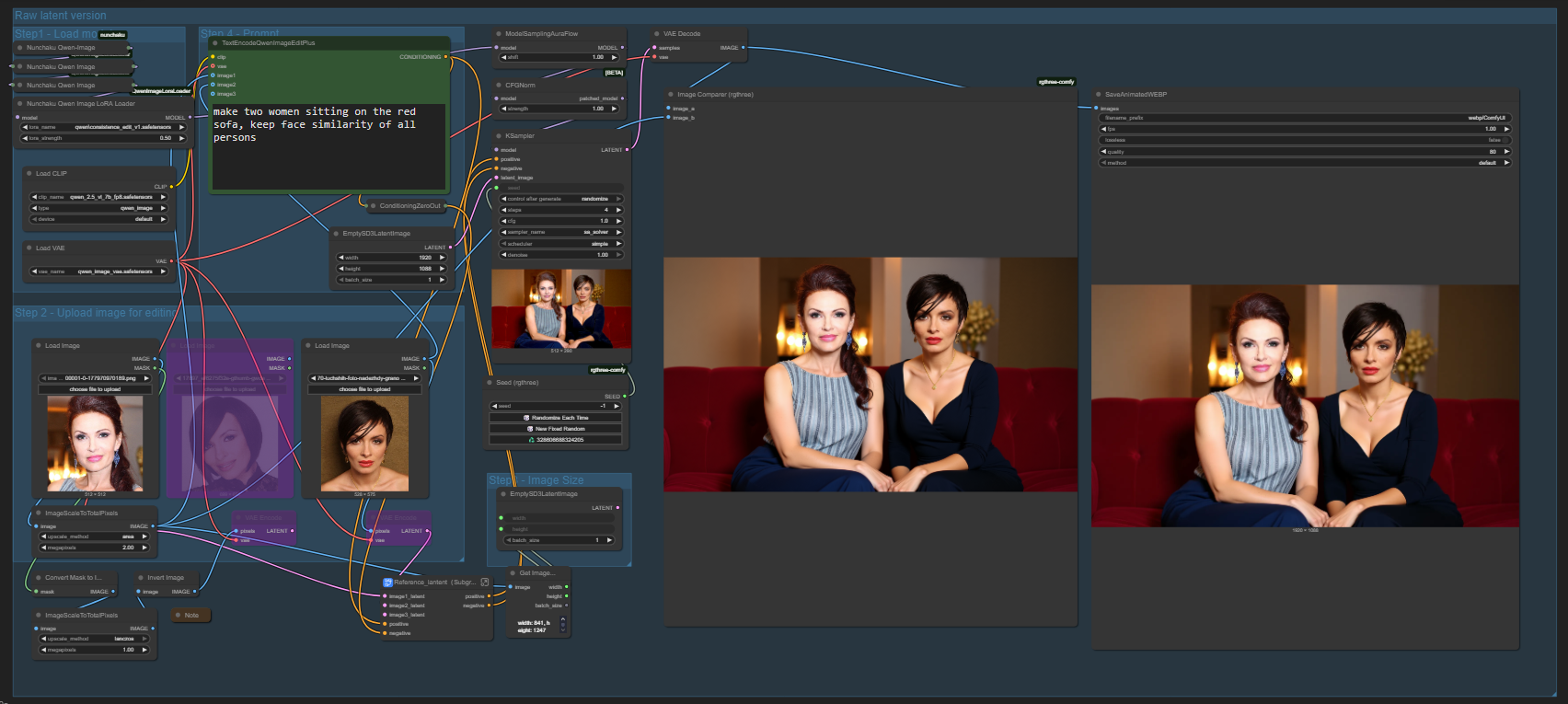
Task: Open the device dropdown in Load CLIP
Action: (99, 219)
